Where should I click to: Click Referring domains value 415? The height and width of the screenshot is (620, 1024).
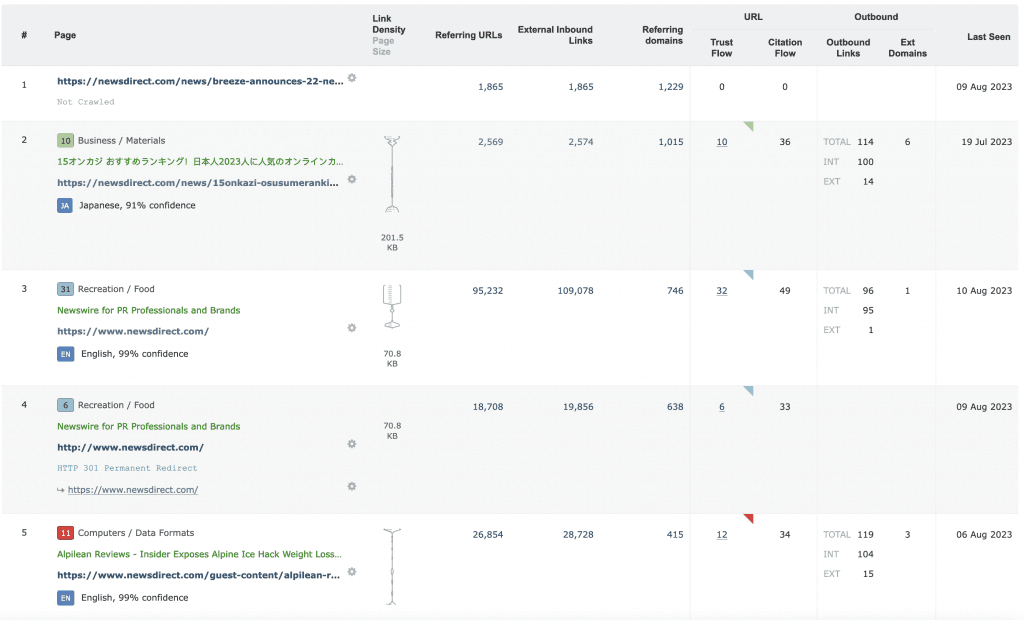(x=675, y=534)
